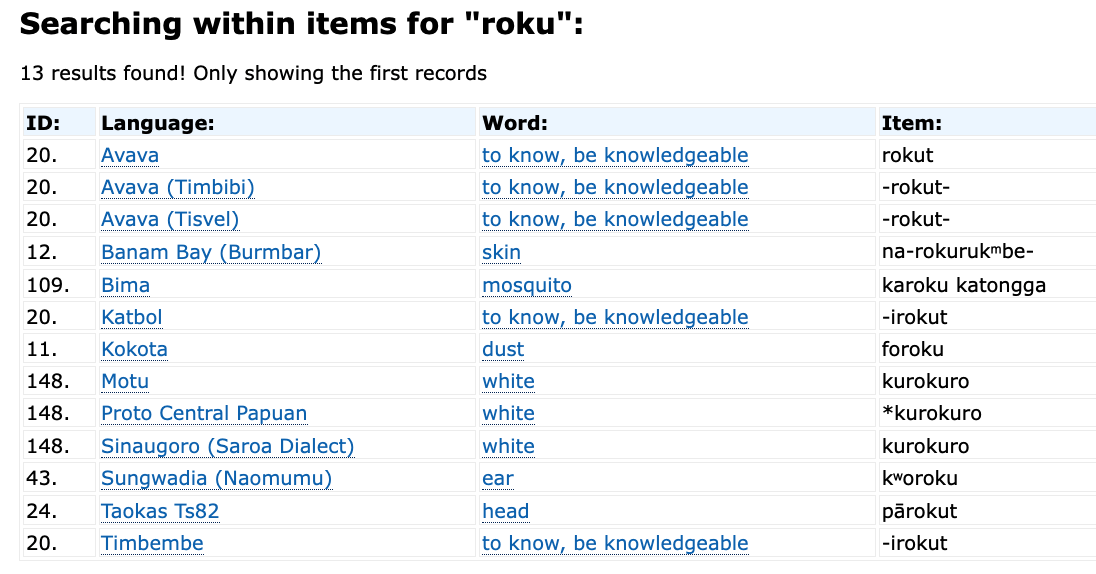Open Motu's 'white' word link
The image size is (1096, 574).
click(x=508, y=382)
